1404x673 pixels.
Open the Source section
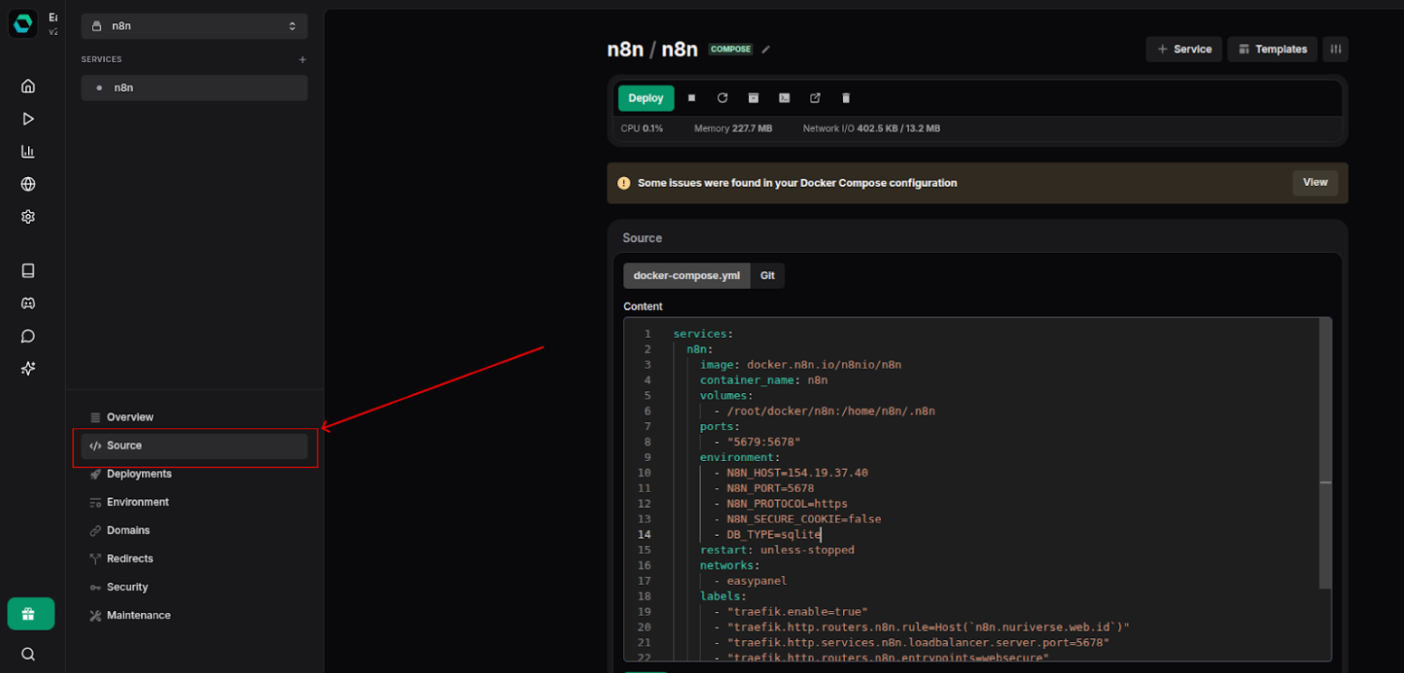tap(194, 446)
